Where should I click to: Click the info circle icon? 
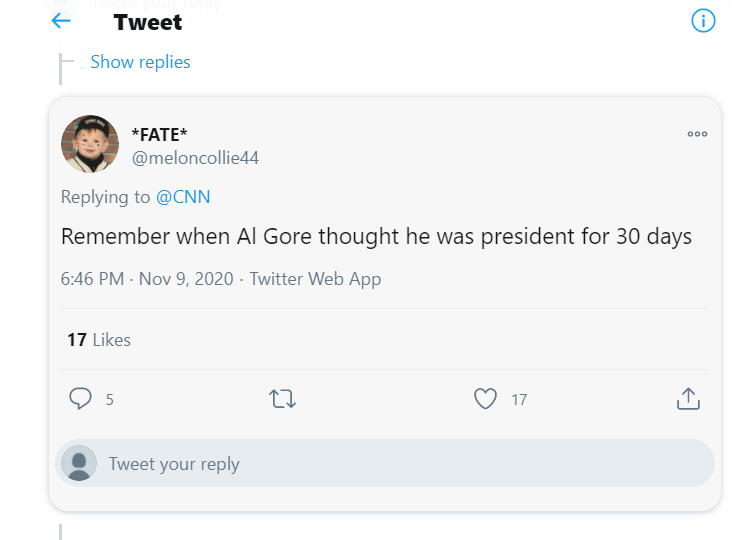[704, 21]
